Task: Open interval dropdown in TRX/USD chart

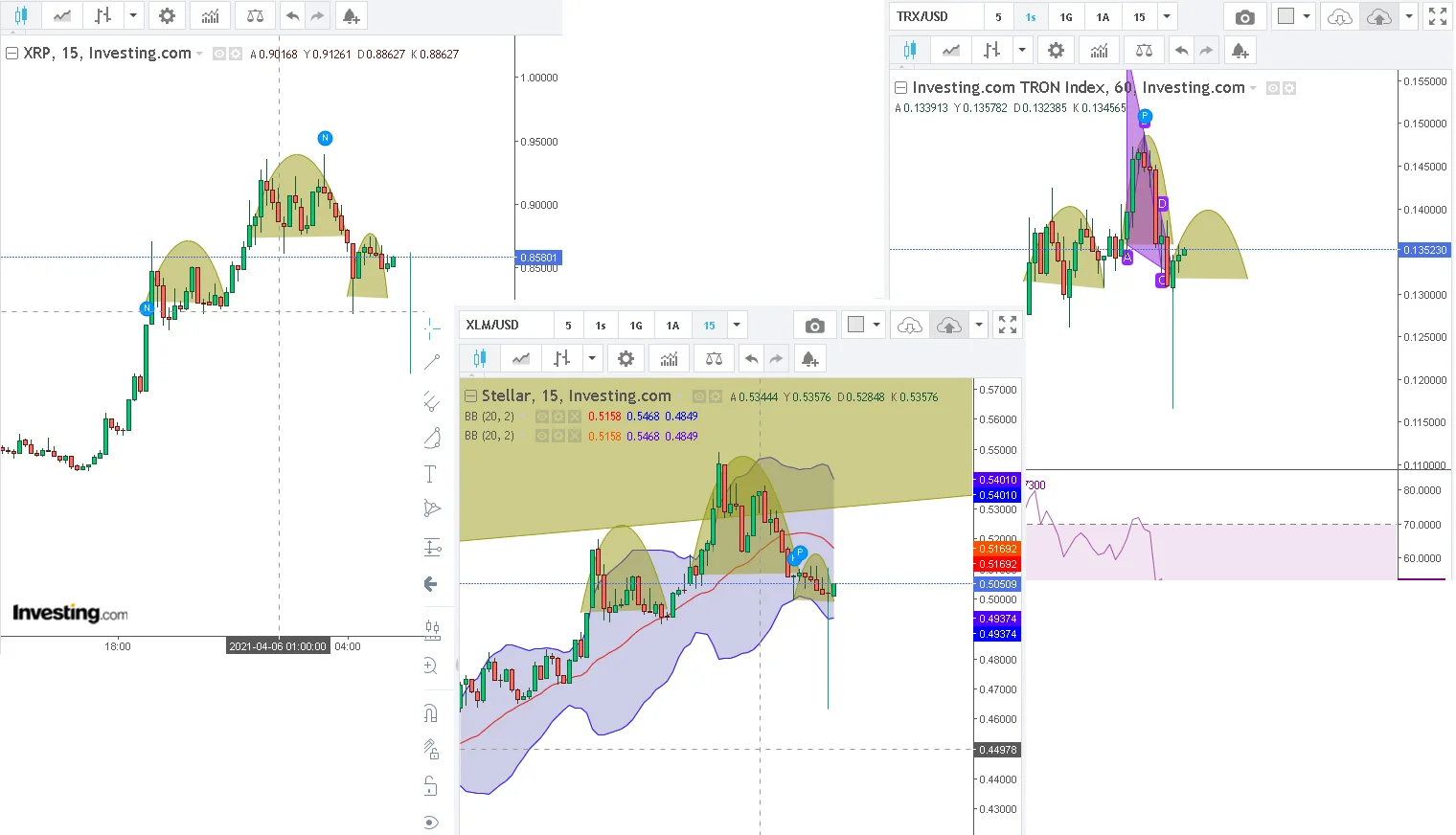Action: (1167, 17)
